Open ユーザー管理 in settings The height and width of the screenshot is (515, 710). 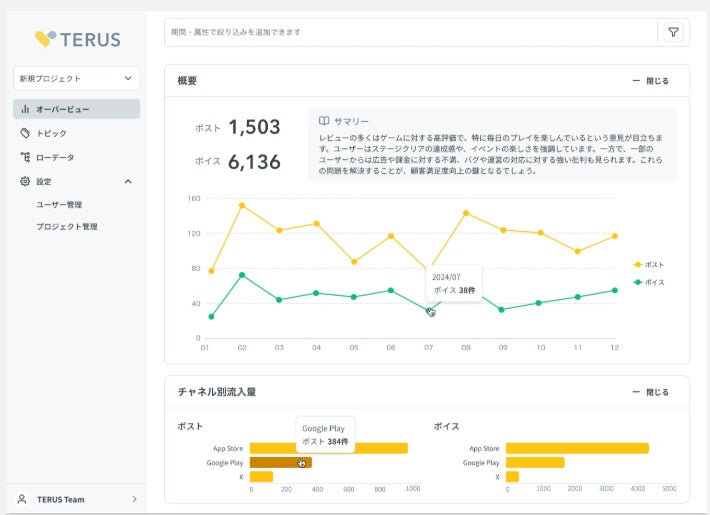[x=59, y=204]
